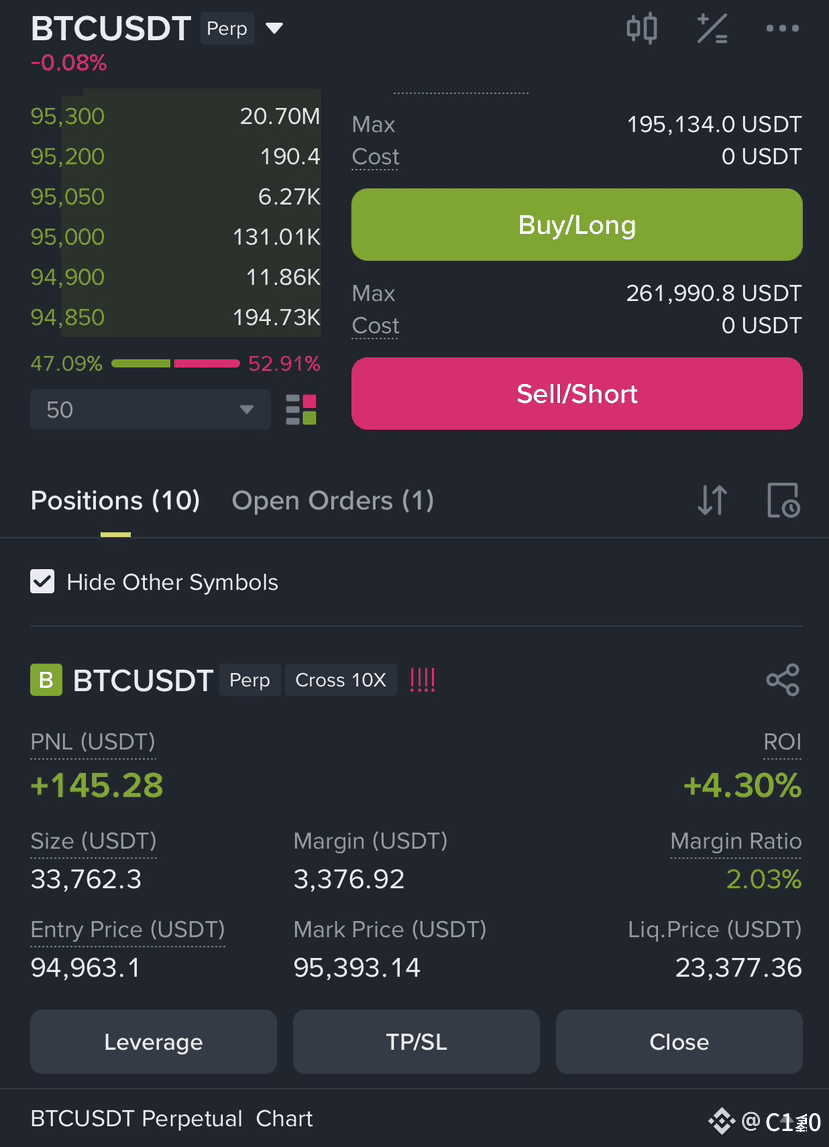Screen dimensions: 829x1147
Task: Click the sort positions arrows icon
Action: tap(712, 500)
